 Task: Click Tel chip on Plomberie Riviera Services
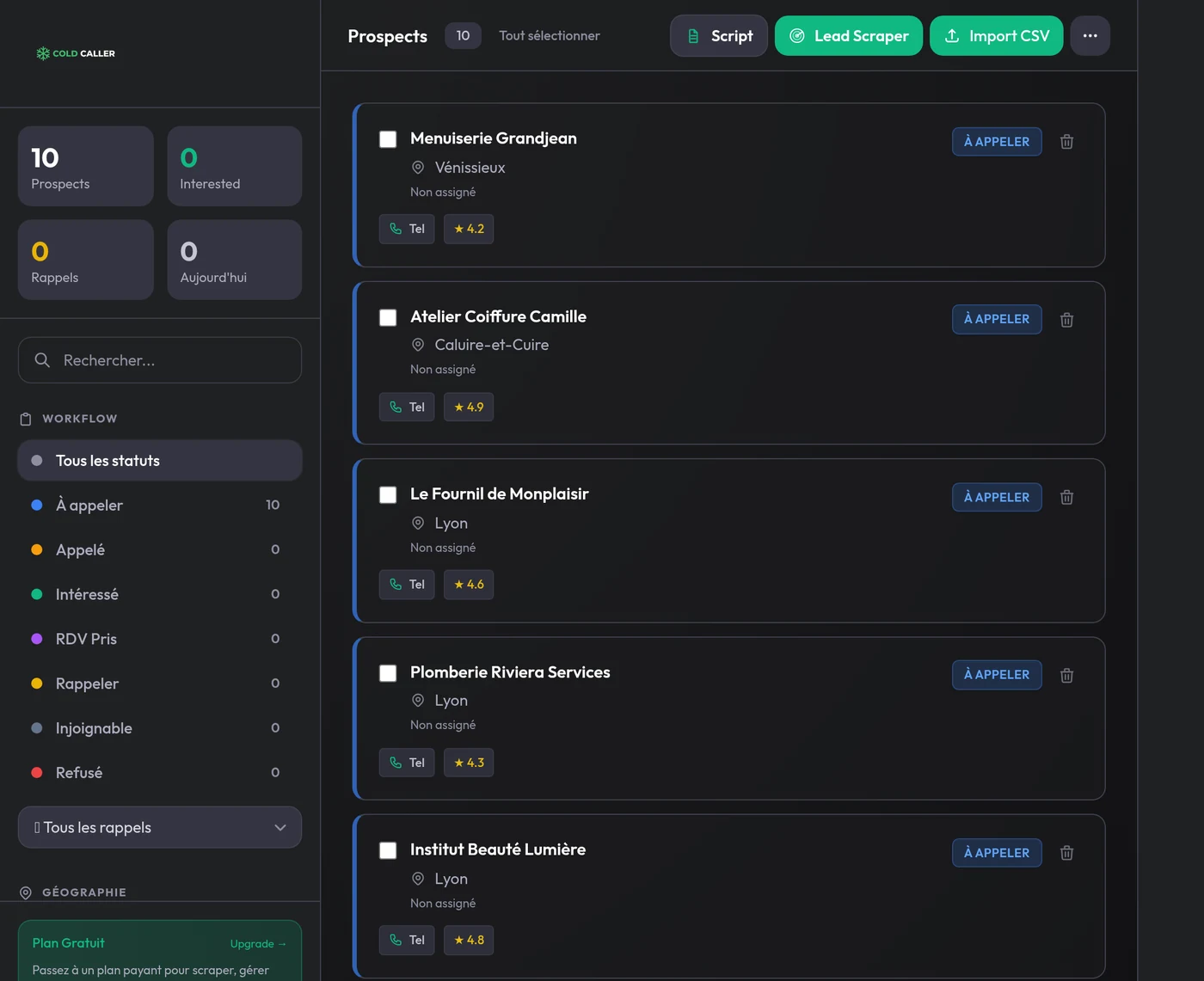(x=407, y=763)
